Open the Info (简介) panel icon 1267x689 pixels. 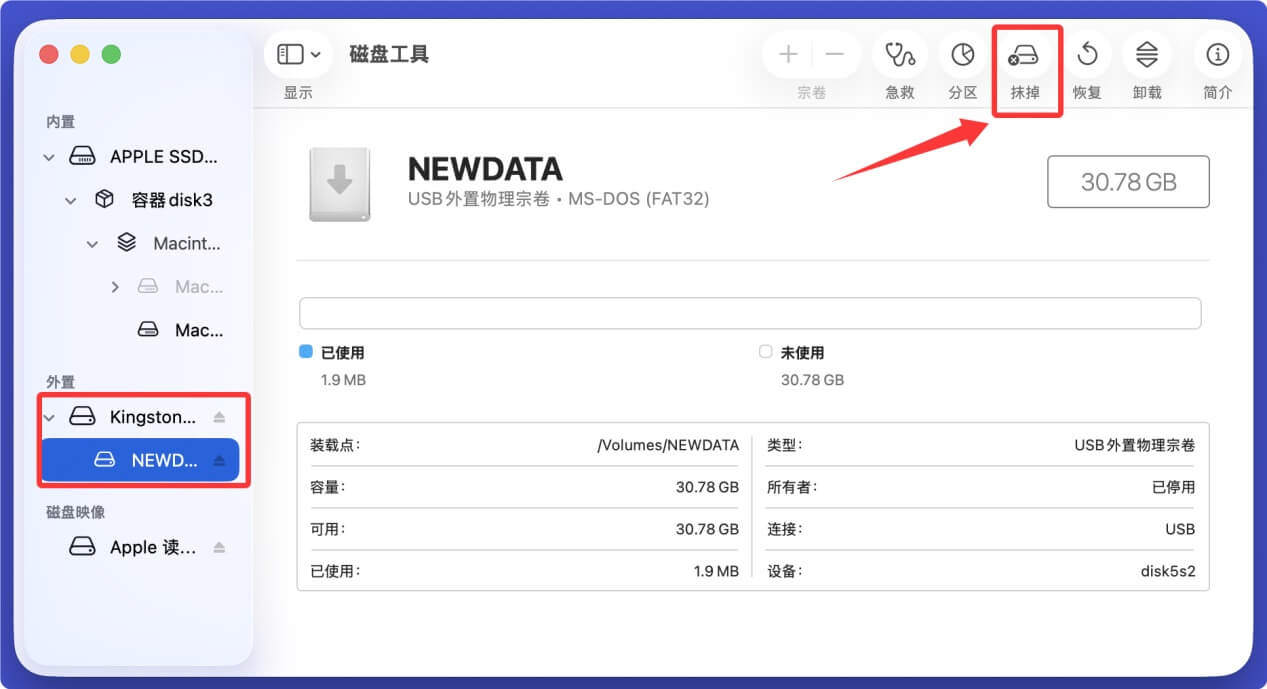click(x=1217, y=55)
